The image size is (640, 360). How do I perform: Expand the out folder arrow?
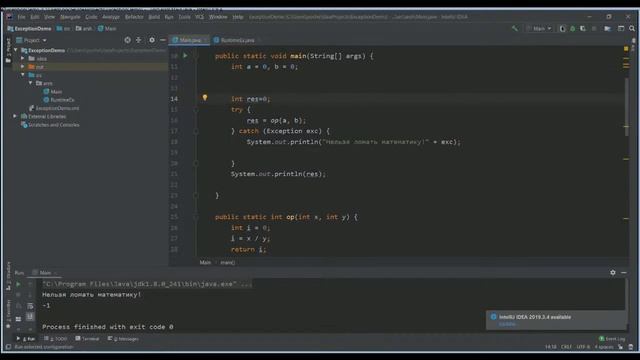click(x=23, y=67)
